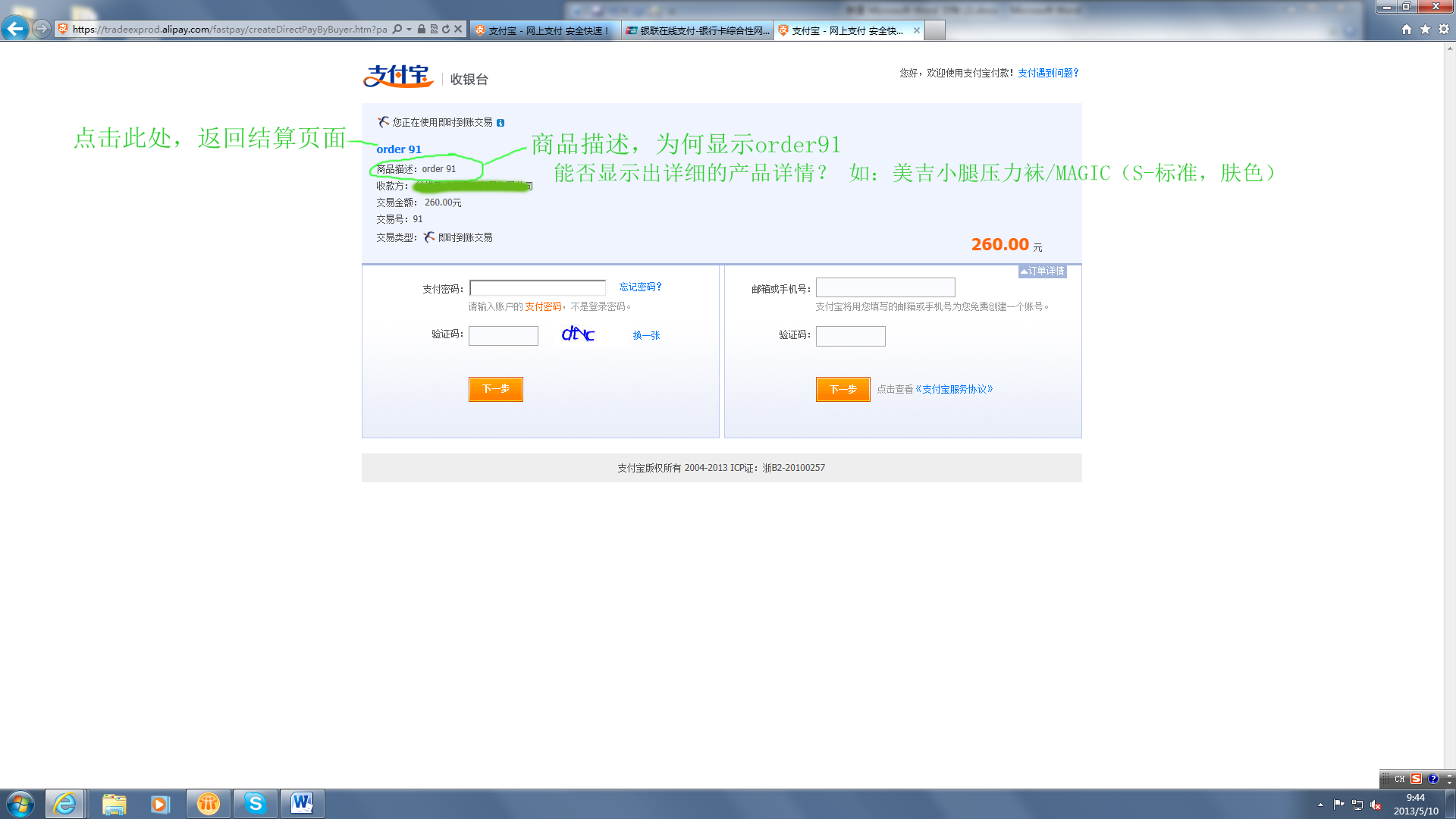Viewport: 1456px width, 819px height.
Task: Click the info icon beside 即时到账交易
Action: pos(502,122)
